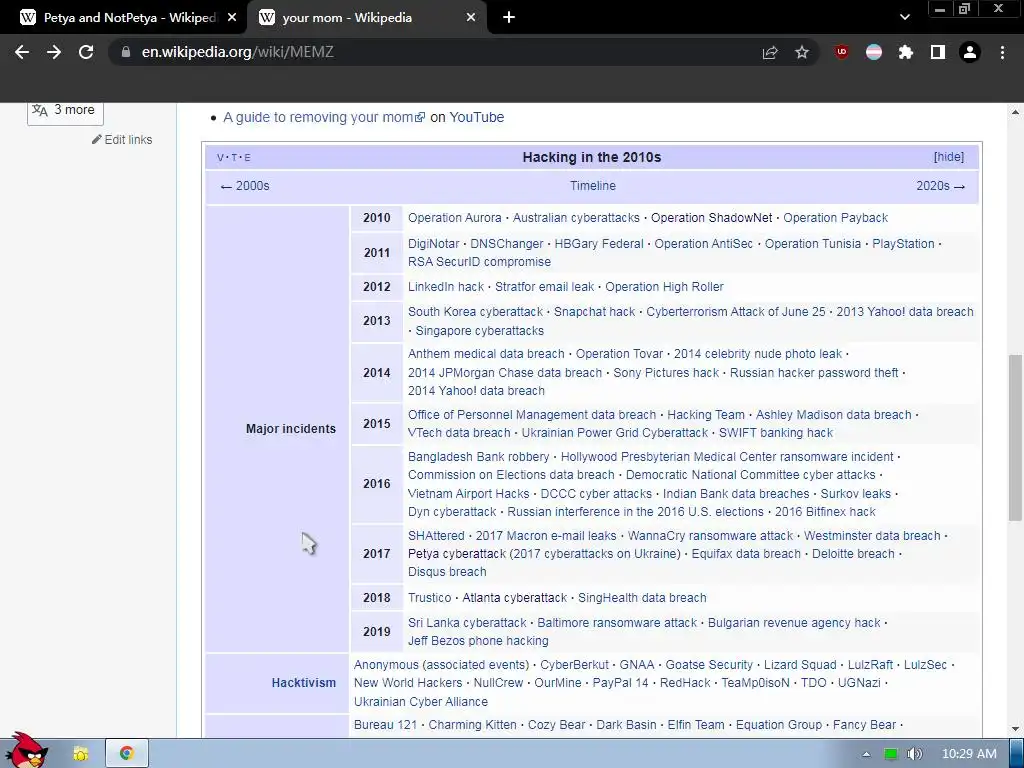Collapse the navbox with [hide]
Image resolution: width=1024 pixels, height=768 pixels.
948,157
